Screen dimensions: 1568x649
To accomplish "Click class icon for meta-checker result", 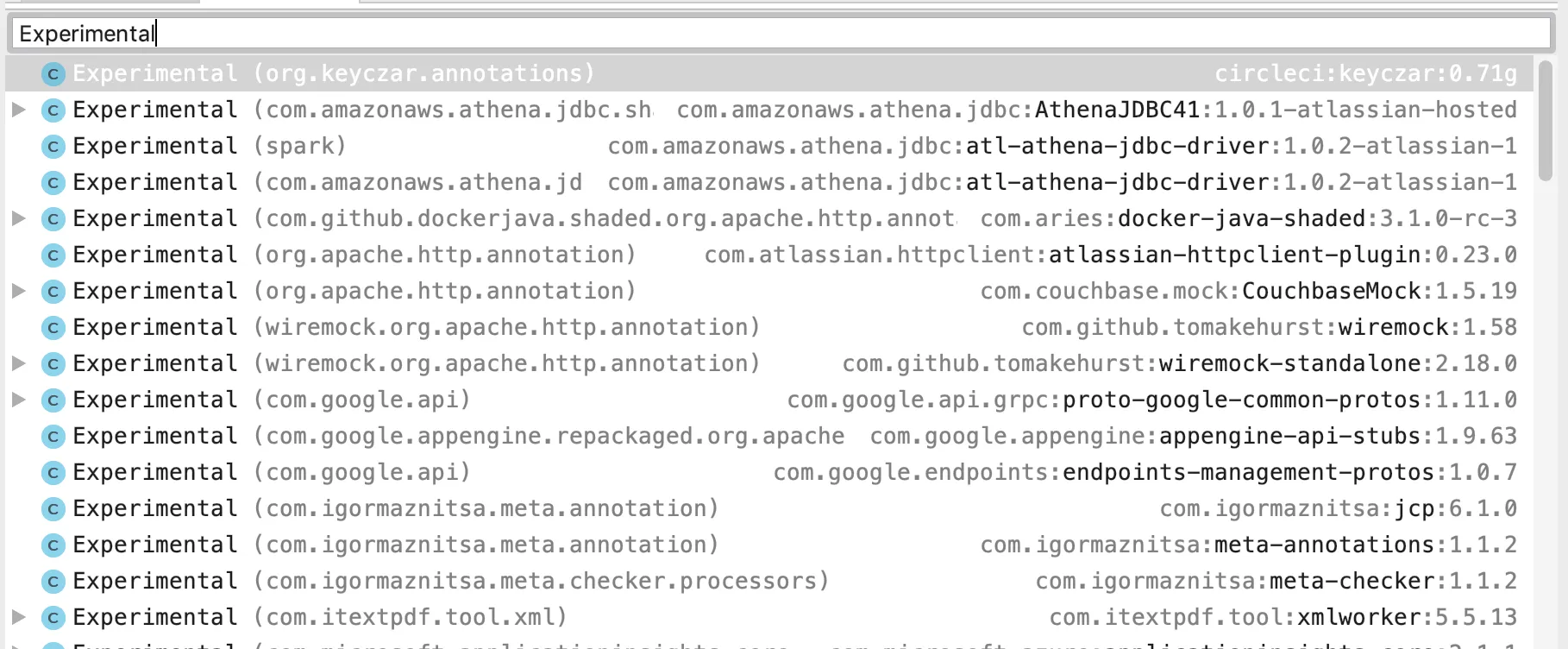I will click(53, 582).
